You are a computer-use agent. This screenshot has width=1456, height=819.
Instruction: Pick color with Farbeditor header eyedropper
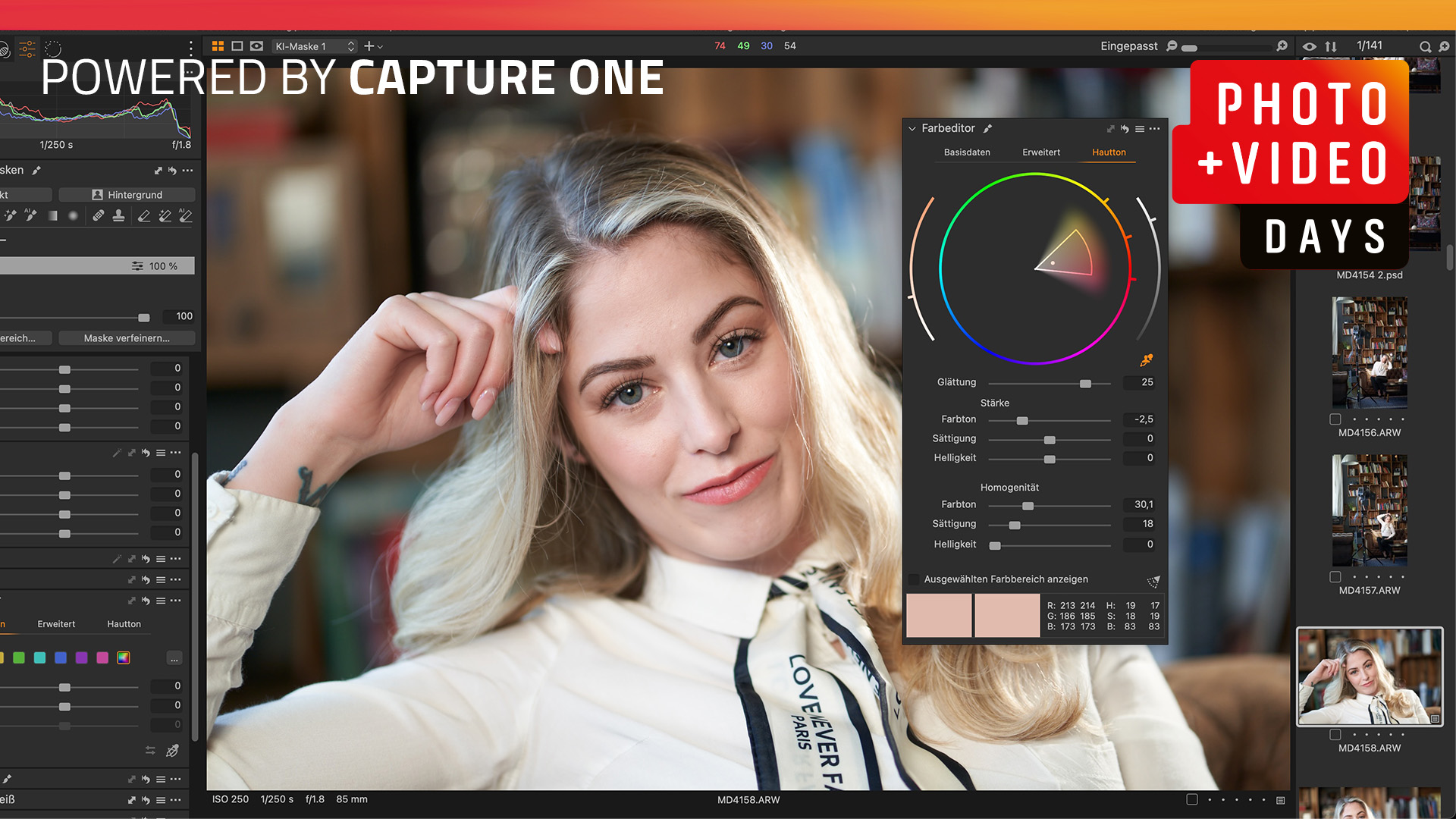(x=987, y=129)
